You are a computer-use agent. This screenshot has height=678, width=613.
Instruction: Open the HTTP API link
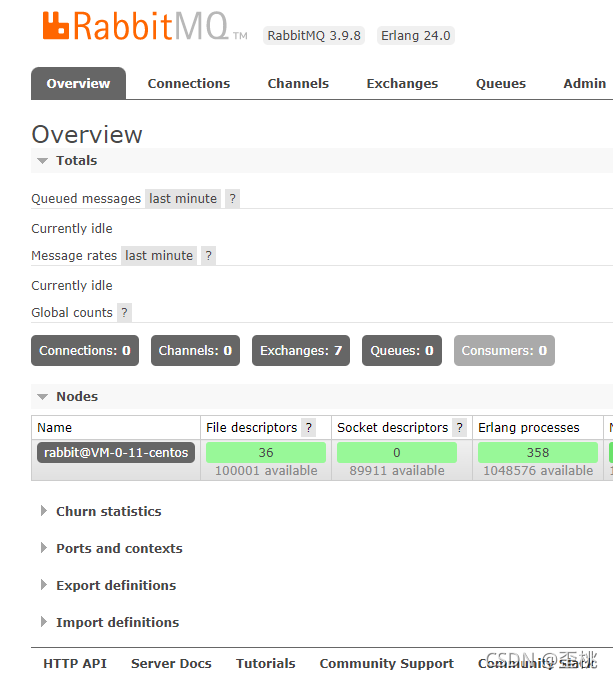[75, 663]
